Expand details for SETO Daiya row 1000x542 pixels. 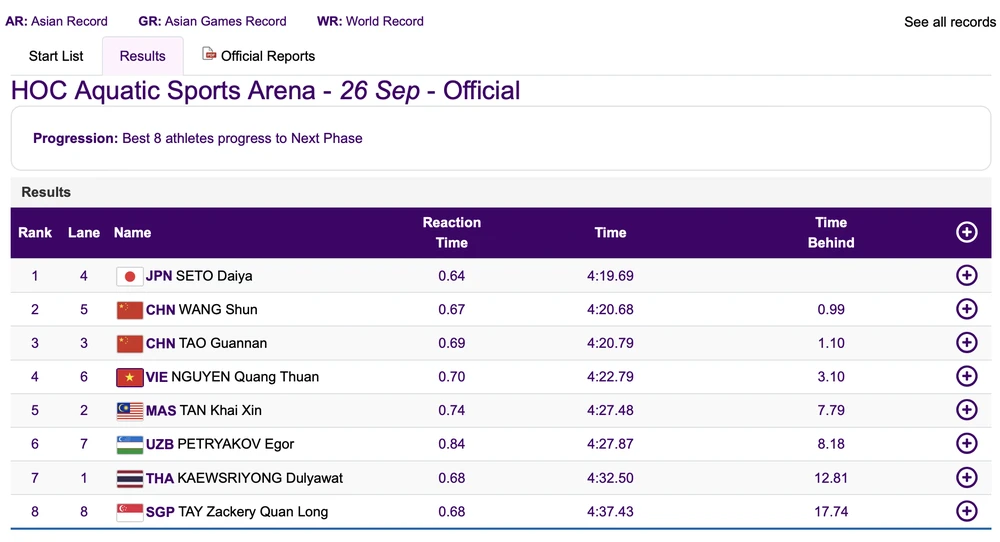click(x=966, y=276)
